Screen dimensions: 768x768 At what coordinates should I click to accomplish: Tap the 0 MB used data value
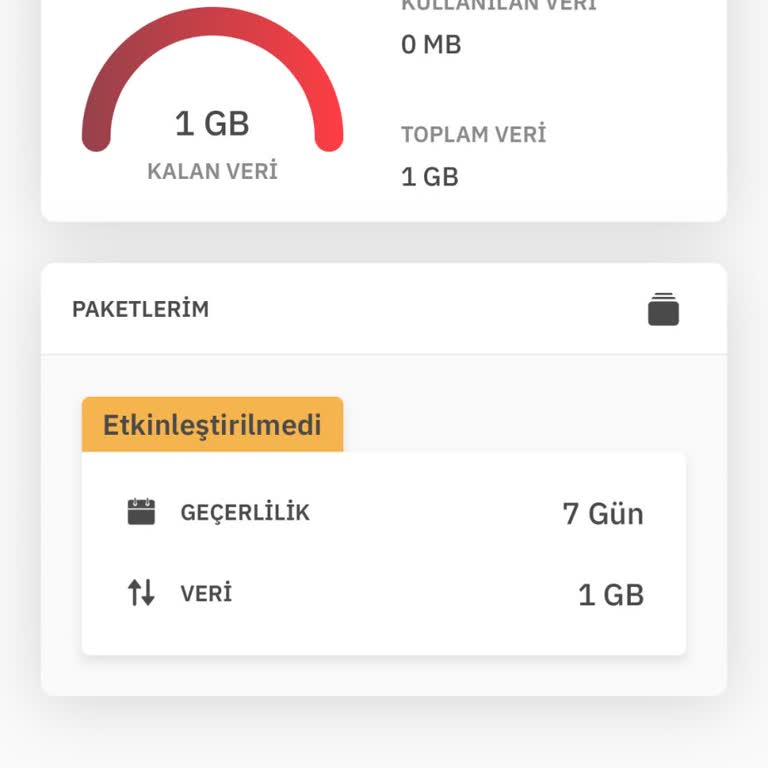[x=431, y=44]
